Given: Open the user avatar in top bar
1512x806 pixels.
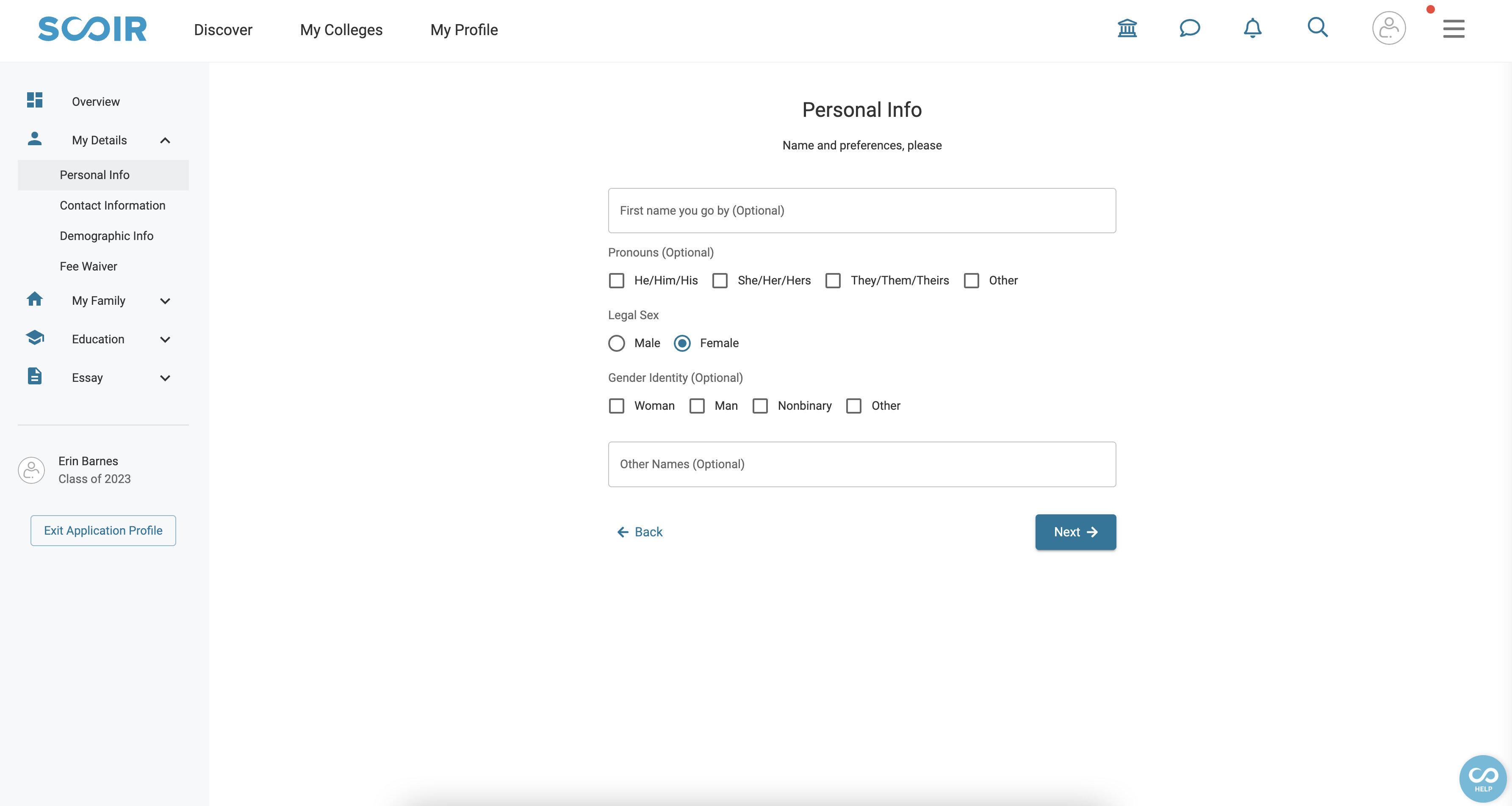Looking at the screenshot, I should pyautogui.click(x=1389, y=28).
